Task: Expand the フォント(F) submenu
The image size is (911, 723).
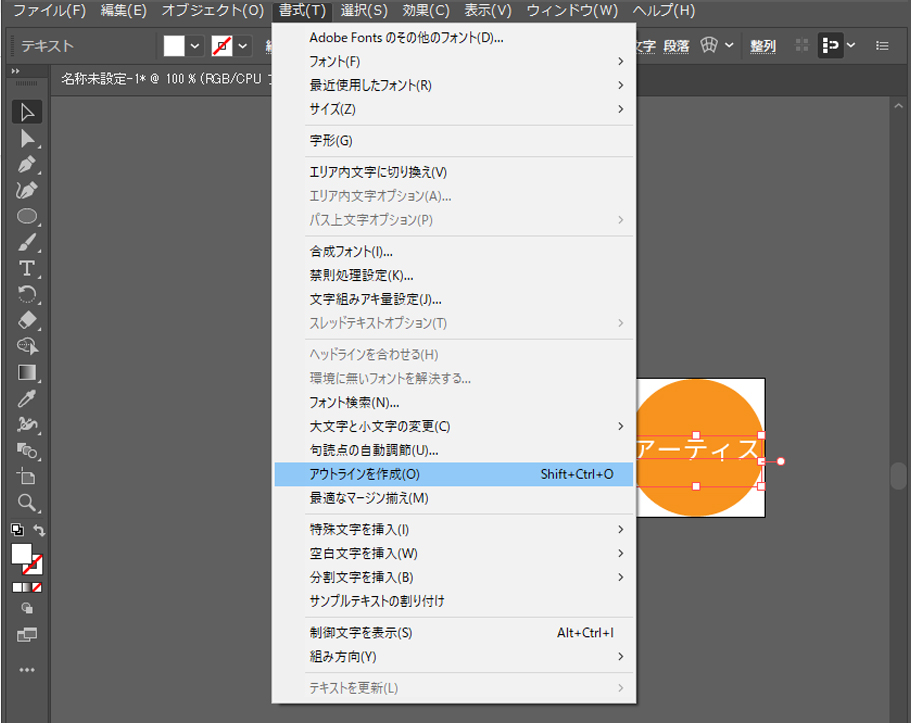Action: 453,62
